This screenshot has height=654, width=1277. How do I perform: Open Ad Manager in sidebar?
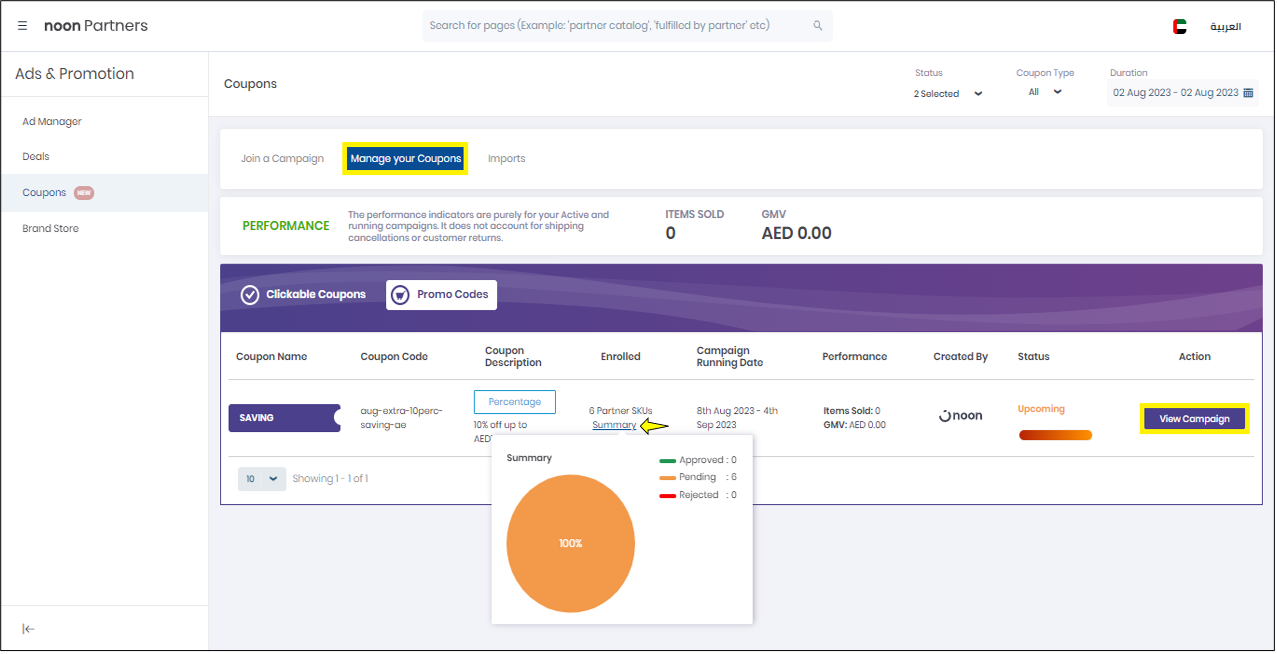52,122
